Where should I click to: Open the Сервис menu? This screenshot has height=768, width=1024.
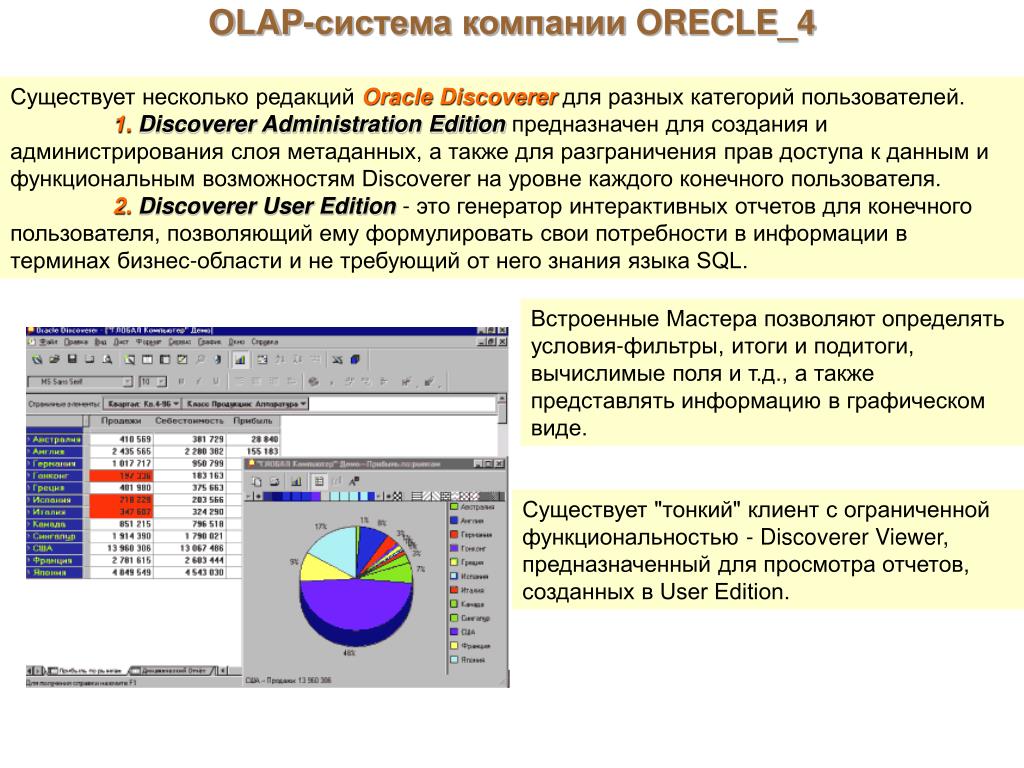[180, 342]
